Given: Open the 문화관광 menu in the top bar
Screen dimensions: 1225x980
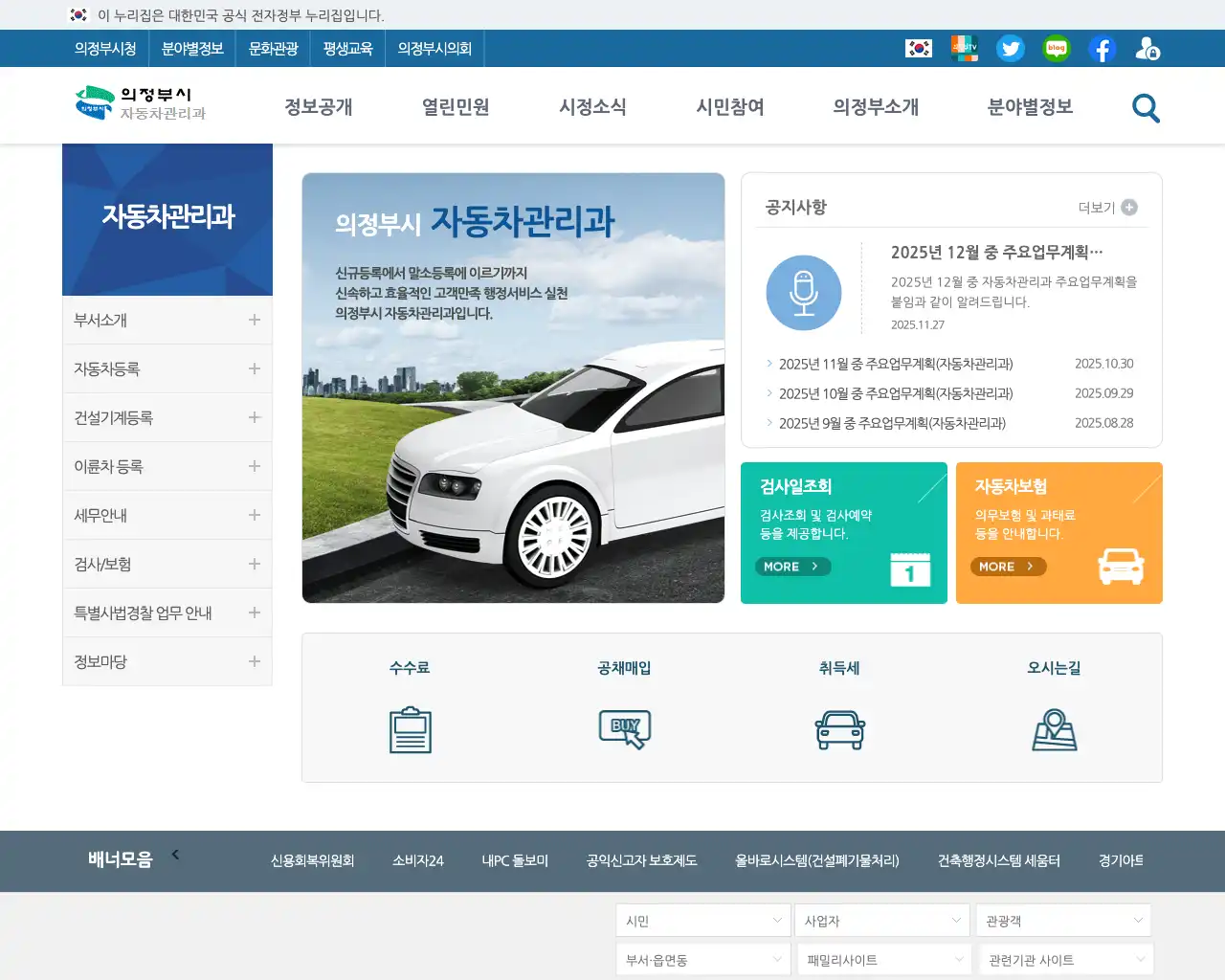Looking at the screenshot, I should 273,48.
